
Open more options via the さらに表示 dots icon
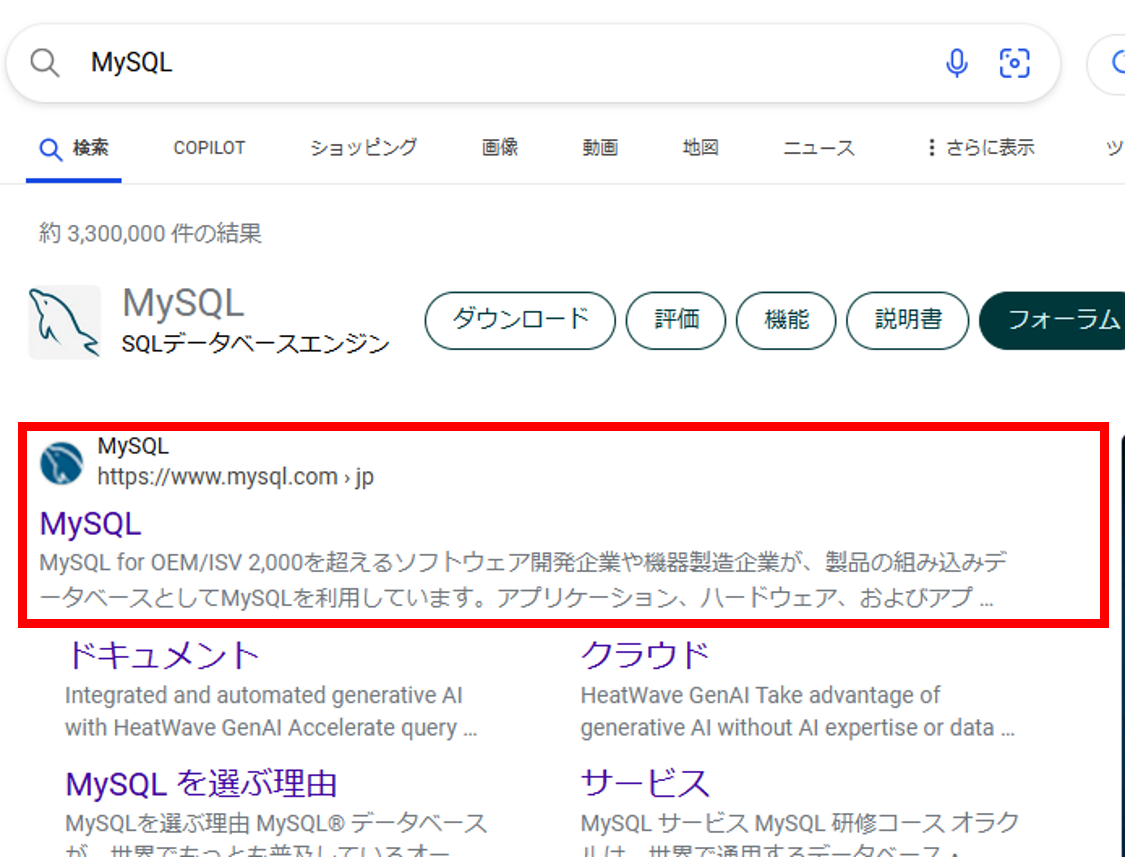(x=932, y=147)
